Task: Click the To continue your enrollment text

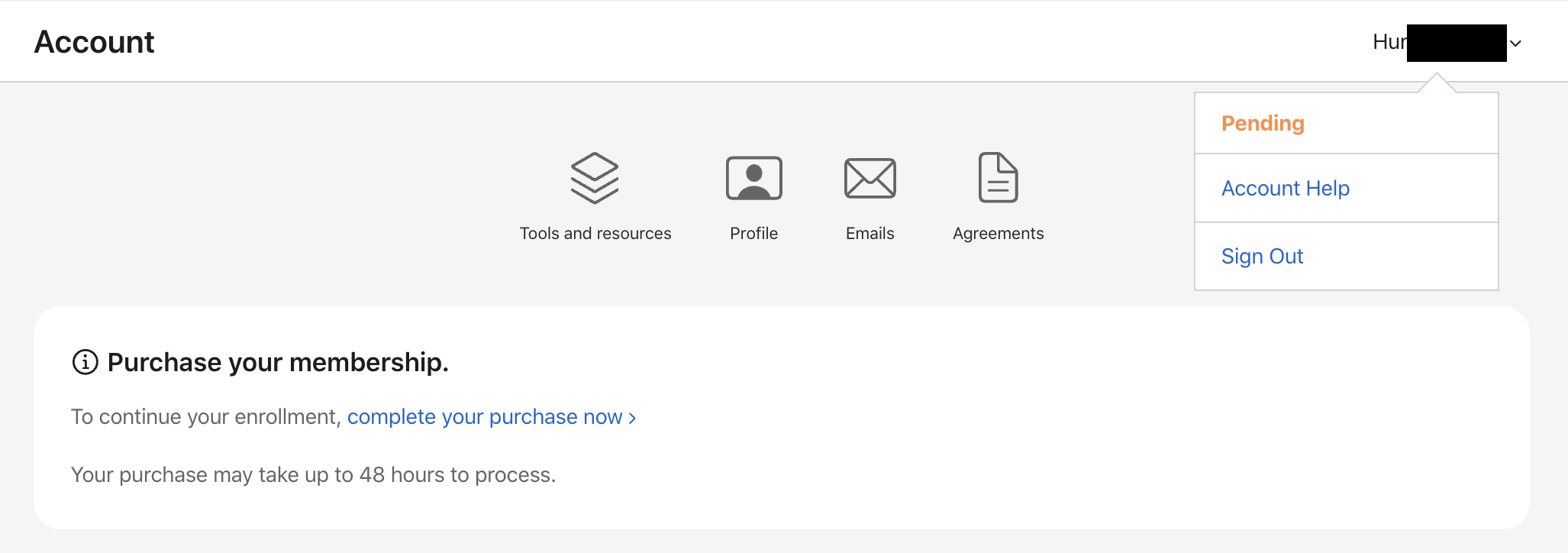Action: 205,417
